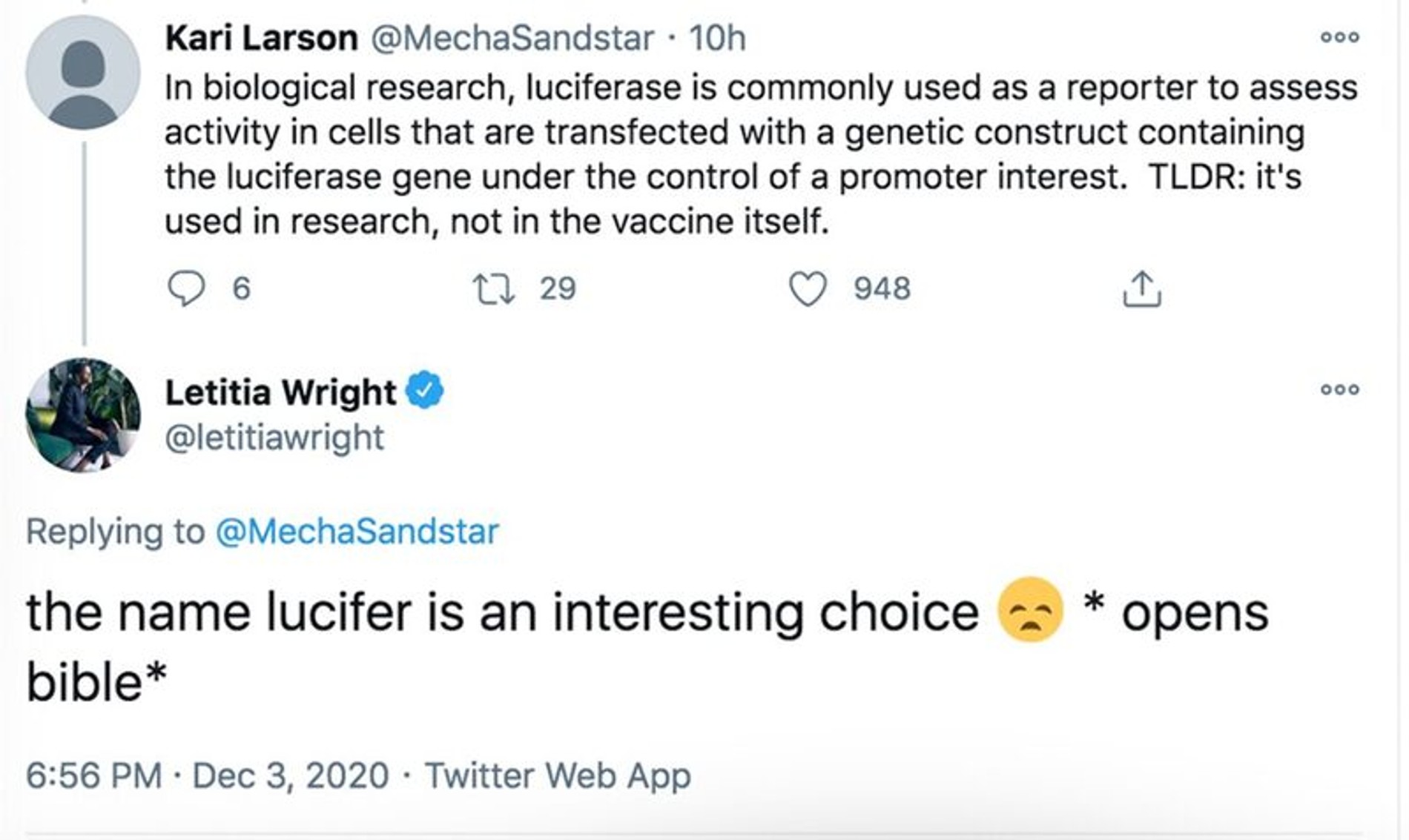1409x840 pixels.
Task: Click the blue verified badge beside Letitia Wright
Action: tap(425, 391)
